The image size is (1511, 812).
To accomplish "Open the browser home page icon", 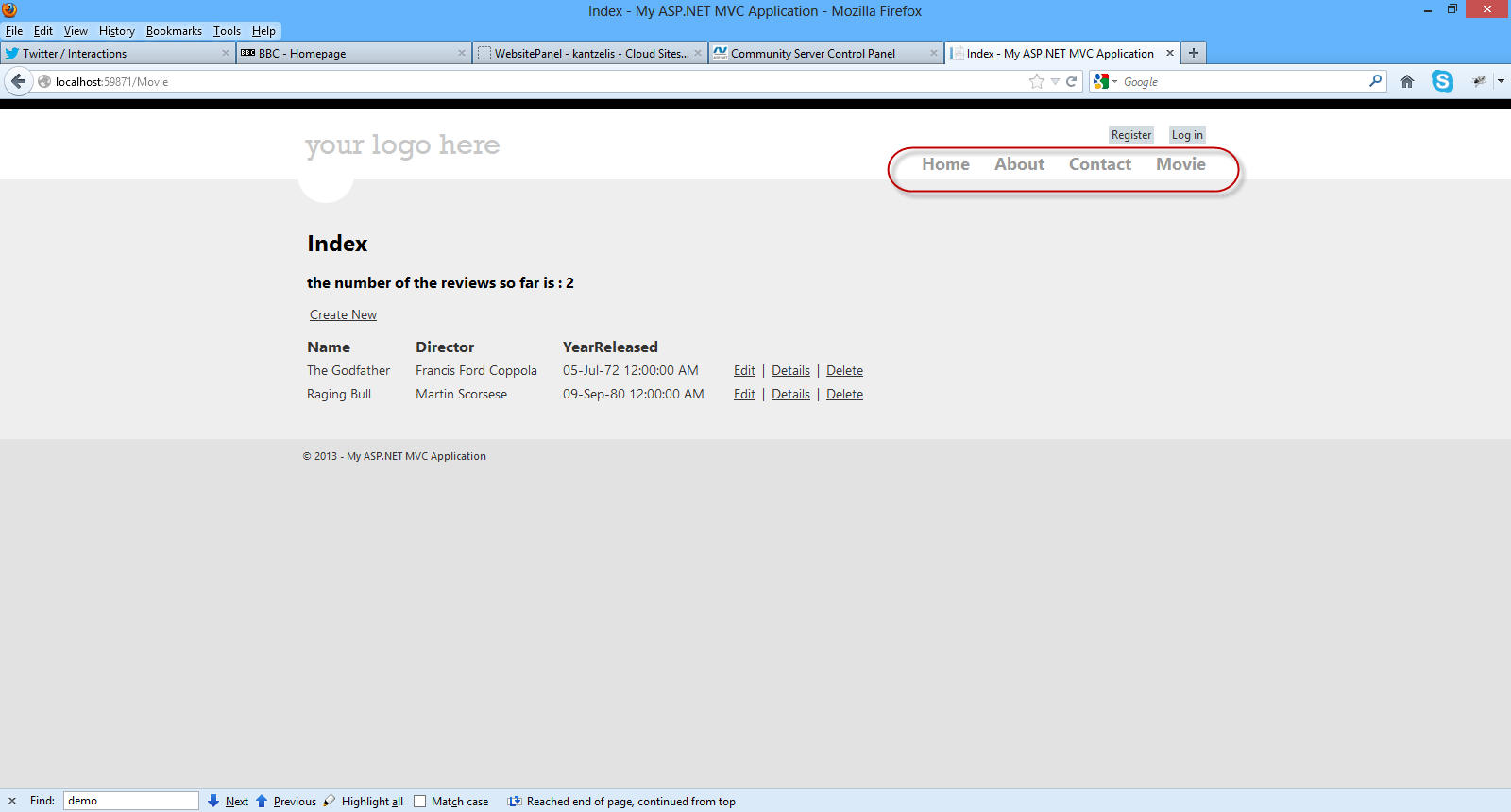I will pyautogui.click(x=1407, y=81).
